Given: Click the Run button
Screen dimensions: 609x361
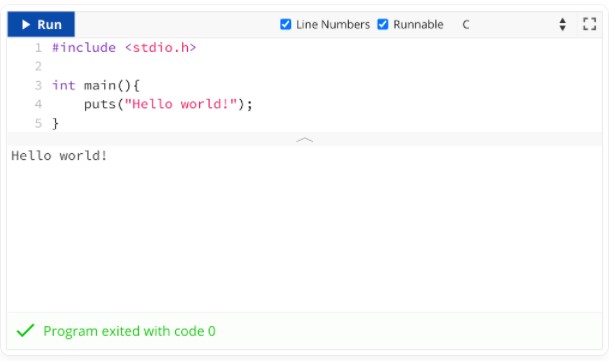Looking at the screenshot, I should tap(41, 24).
